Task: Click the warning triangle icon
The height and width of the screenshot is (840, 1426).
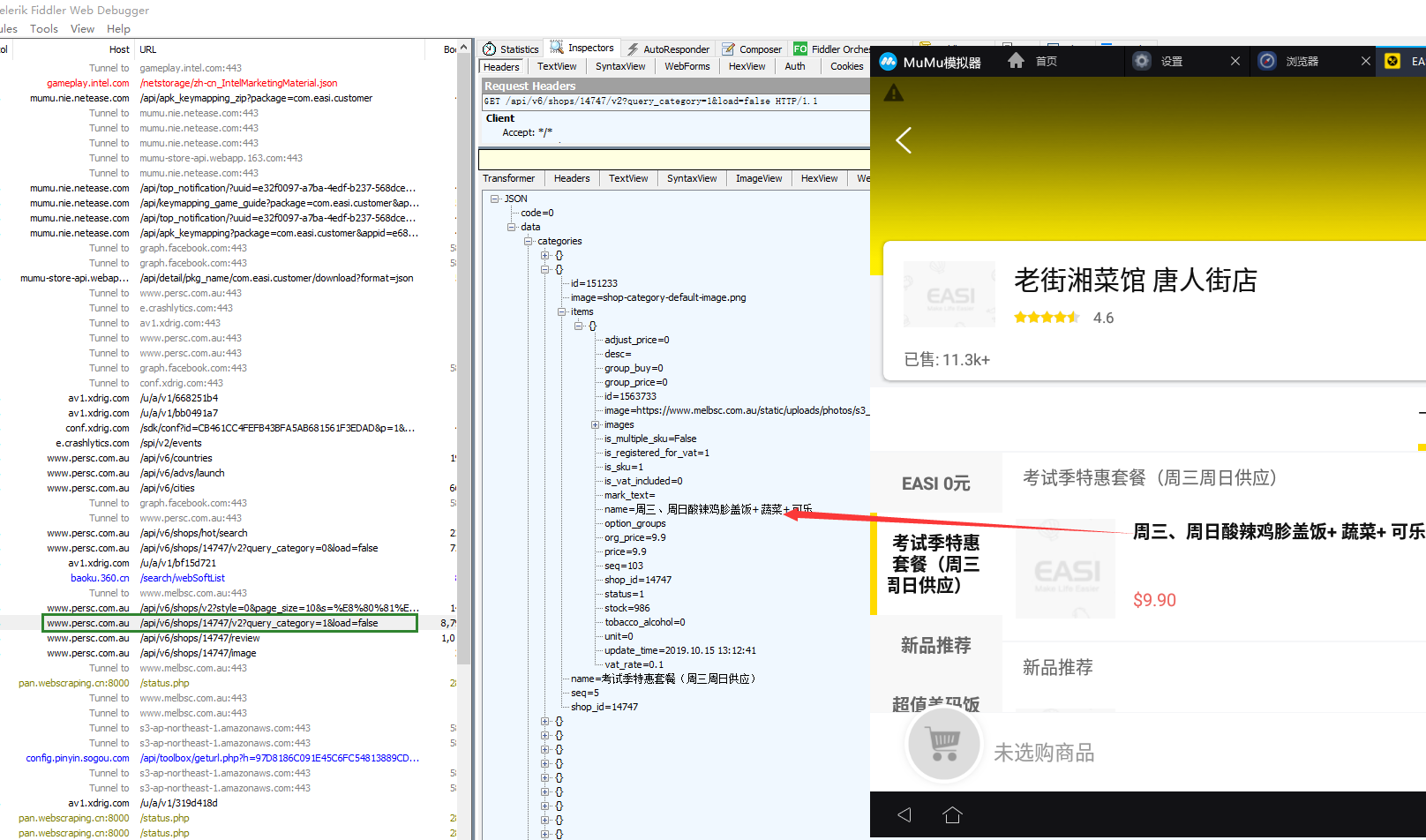Action: (x=894, y=93)
